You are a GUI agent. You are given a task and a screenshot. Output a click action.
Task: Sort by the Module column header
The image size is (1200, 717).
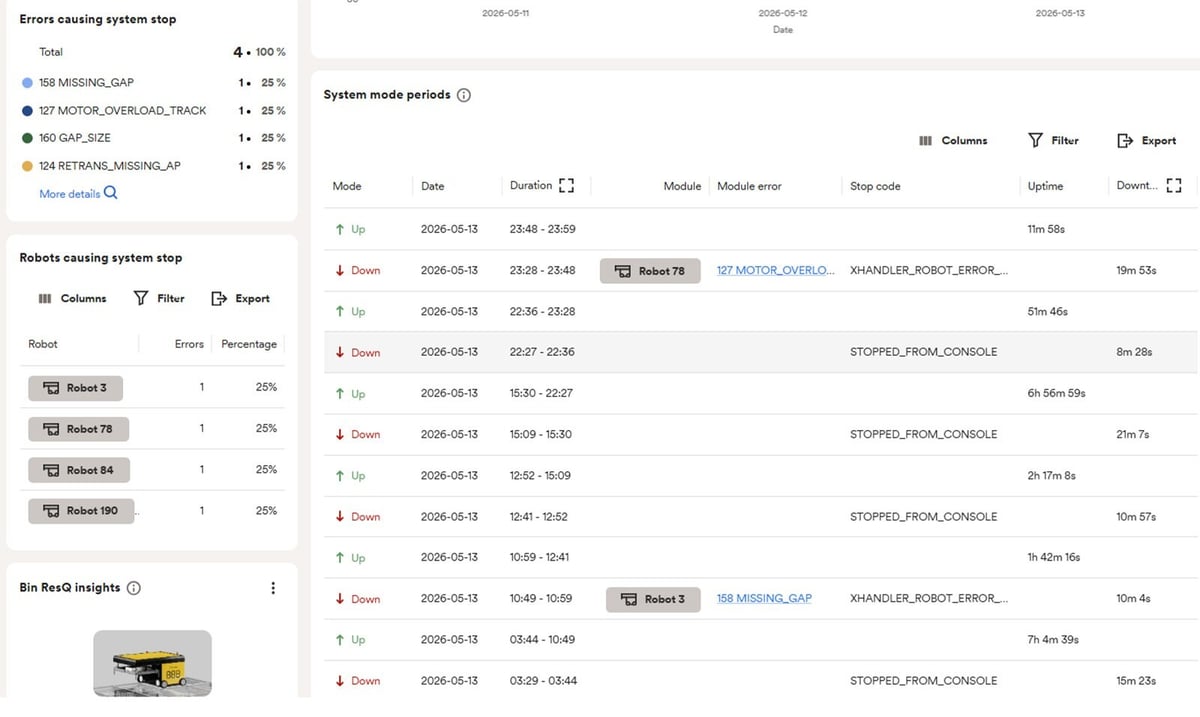coord(682,186)
